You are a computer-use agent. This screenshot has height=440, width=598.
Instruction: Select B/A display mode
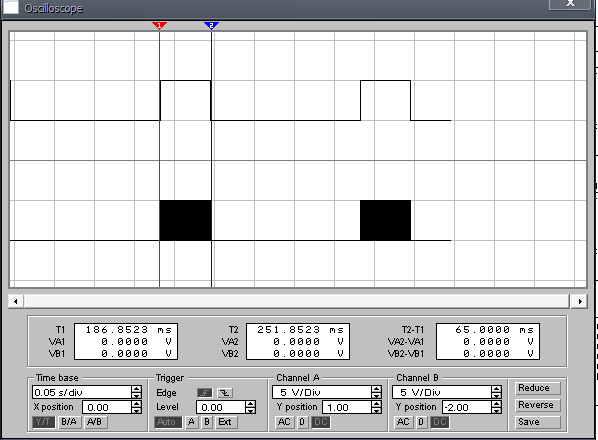pyautogui.click(x=69, y=422)
